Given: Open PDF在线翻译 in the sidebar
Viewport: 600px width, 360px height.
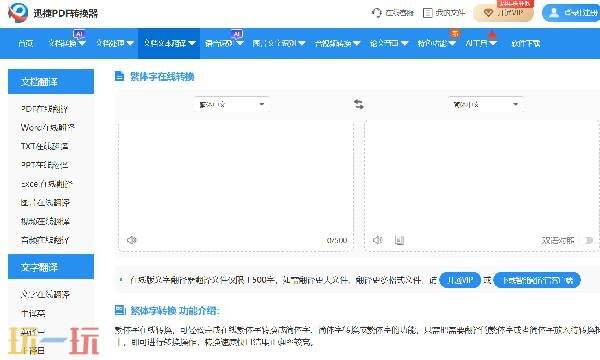Looking at the screenshot, I should point(45,109).
